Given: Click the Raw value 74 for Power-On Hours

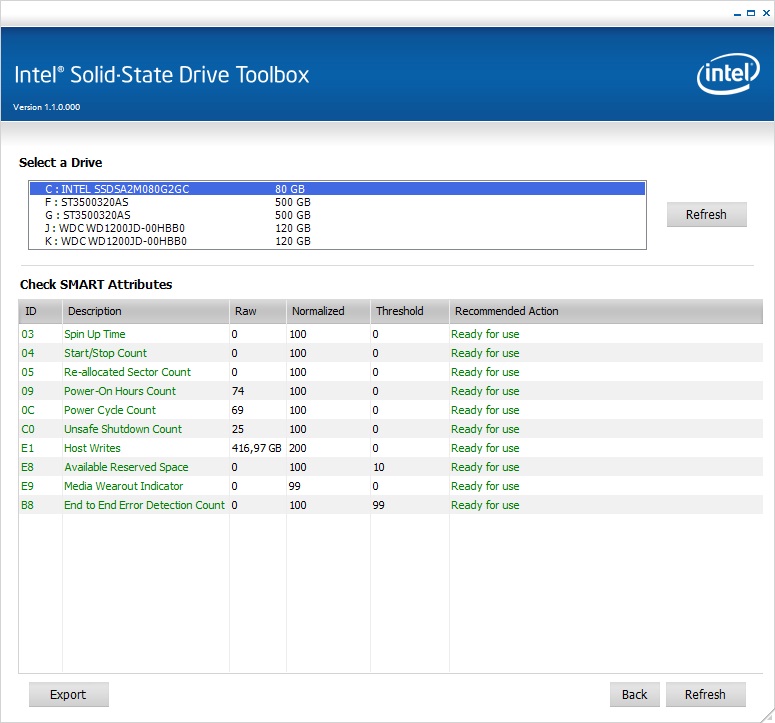Looking at the screenshot, I should (x=238, y=391).
